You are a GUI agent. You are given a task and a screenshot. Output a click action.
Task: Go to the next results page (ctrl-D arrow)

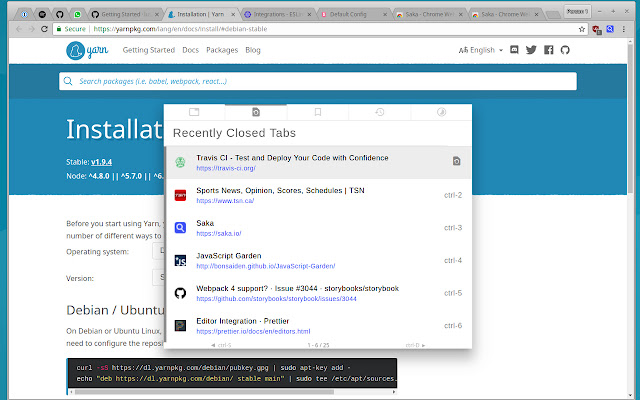[416, 345]
